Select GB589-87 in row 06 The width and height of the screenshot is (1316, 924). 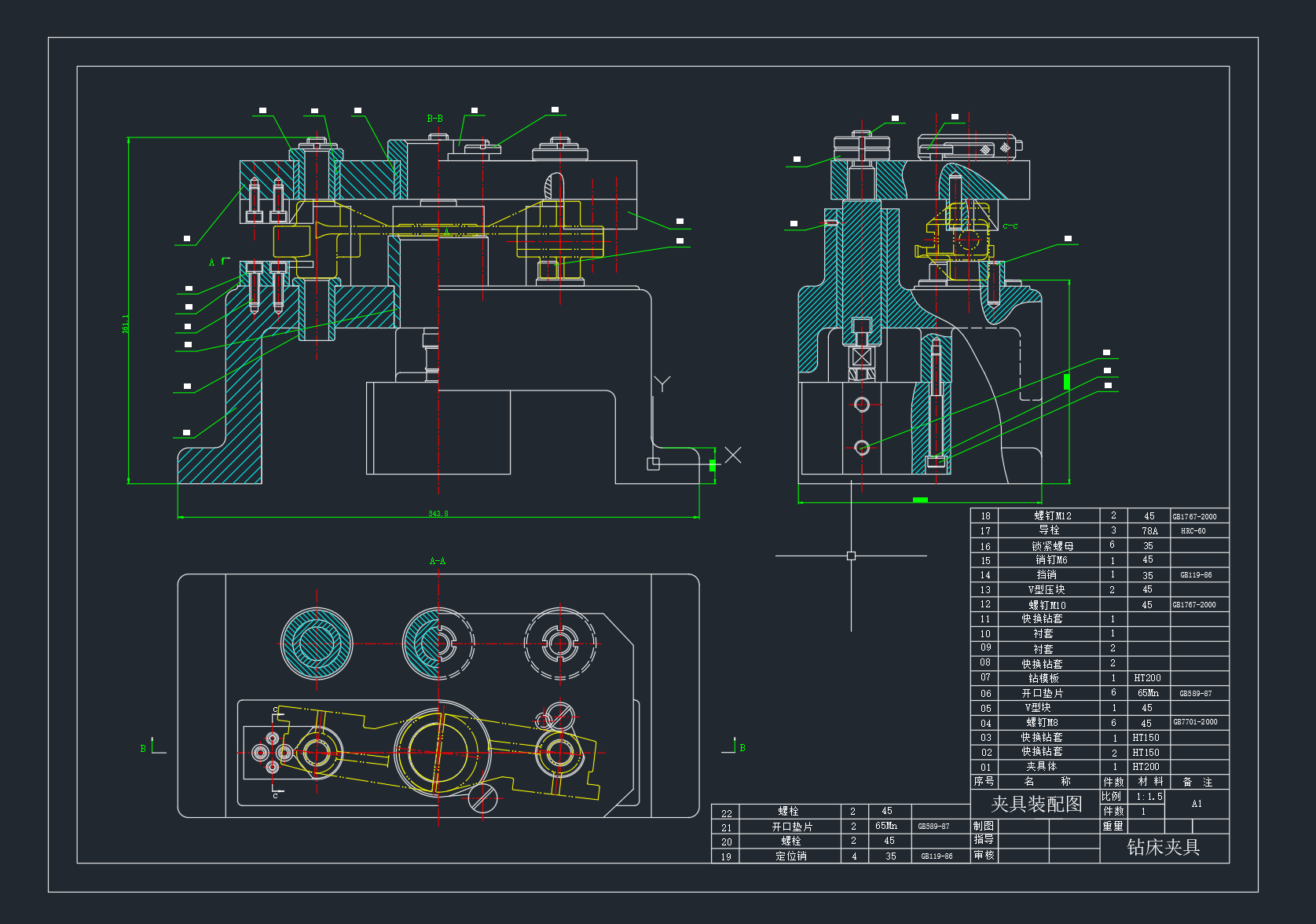[x=1196, y=694]
